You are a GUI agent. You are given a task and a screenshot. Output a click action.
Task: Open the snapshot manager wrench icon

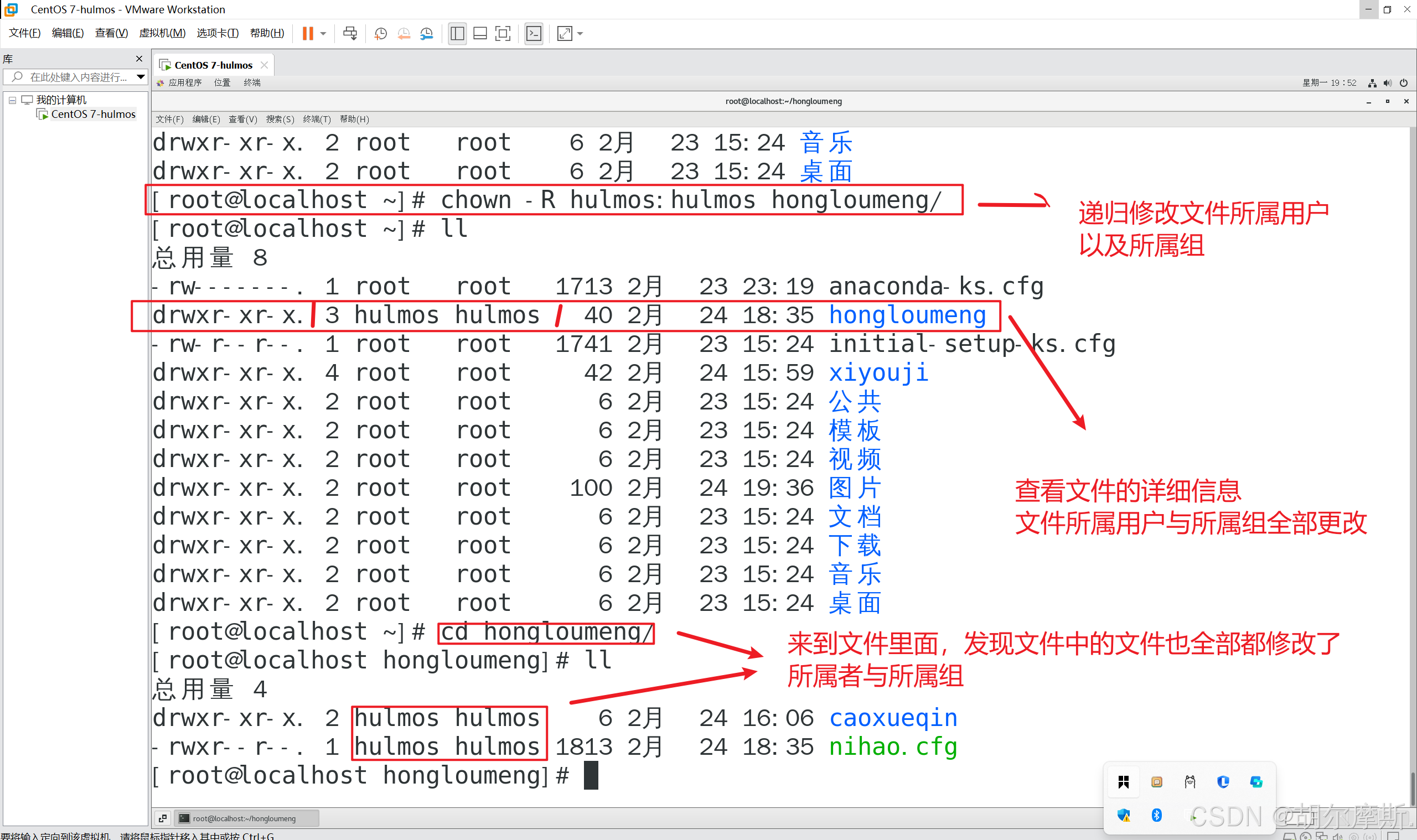point(426,33)
